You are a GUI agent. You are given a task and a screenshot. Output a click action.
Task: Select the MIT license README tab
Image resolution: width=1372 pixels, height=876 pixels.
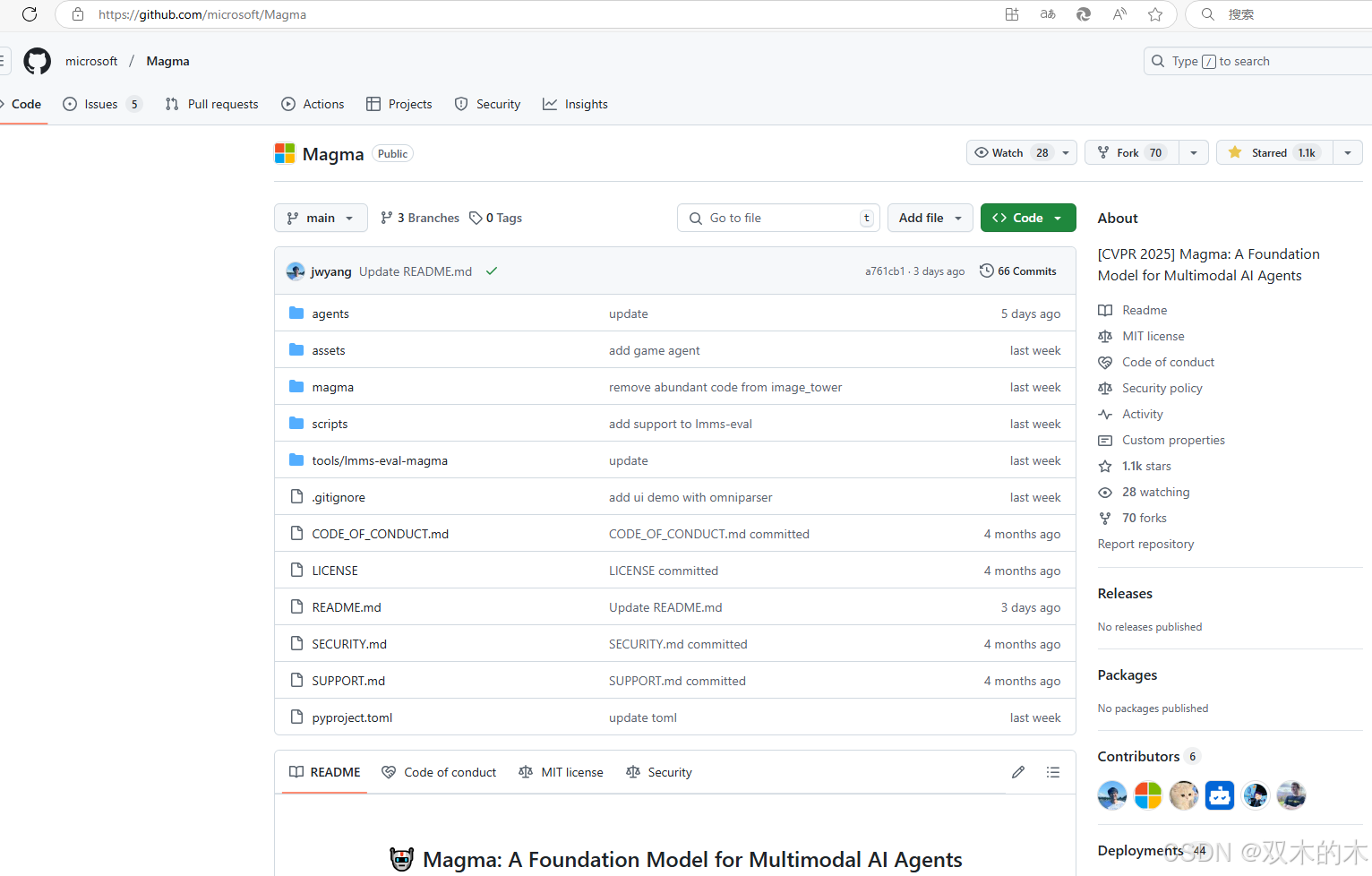[562, 772]
